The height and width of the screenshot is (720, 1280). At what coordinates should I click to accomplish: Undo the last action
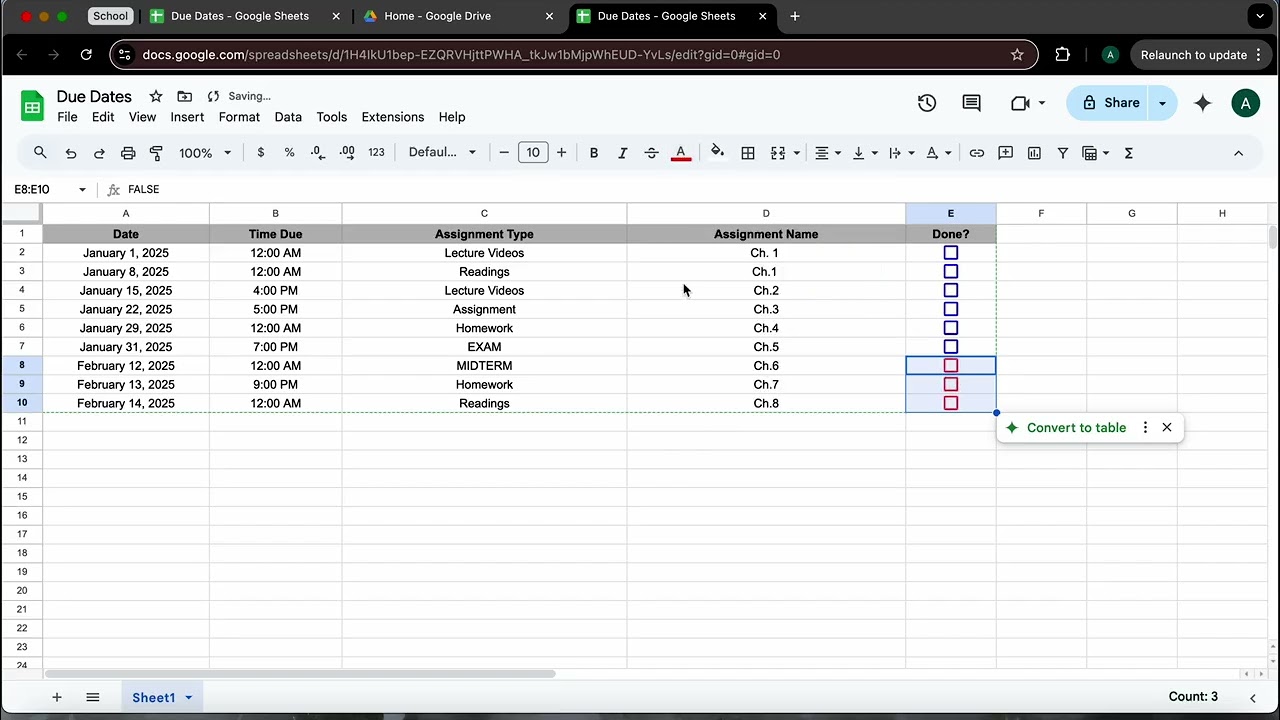[71, 153]
